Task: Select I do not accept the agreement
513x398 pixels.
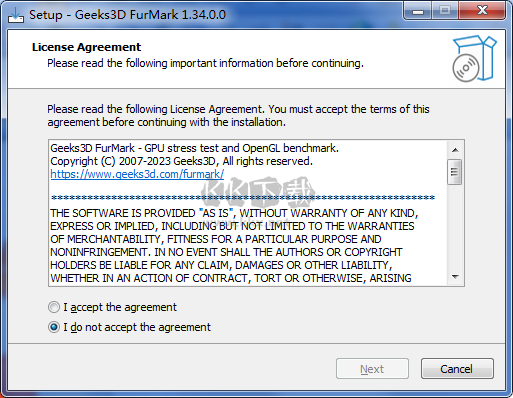Action: tap(54, 327)
